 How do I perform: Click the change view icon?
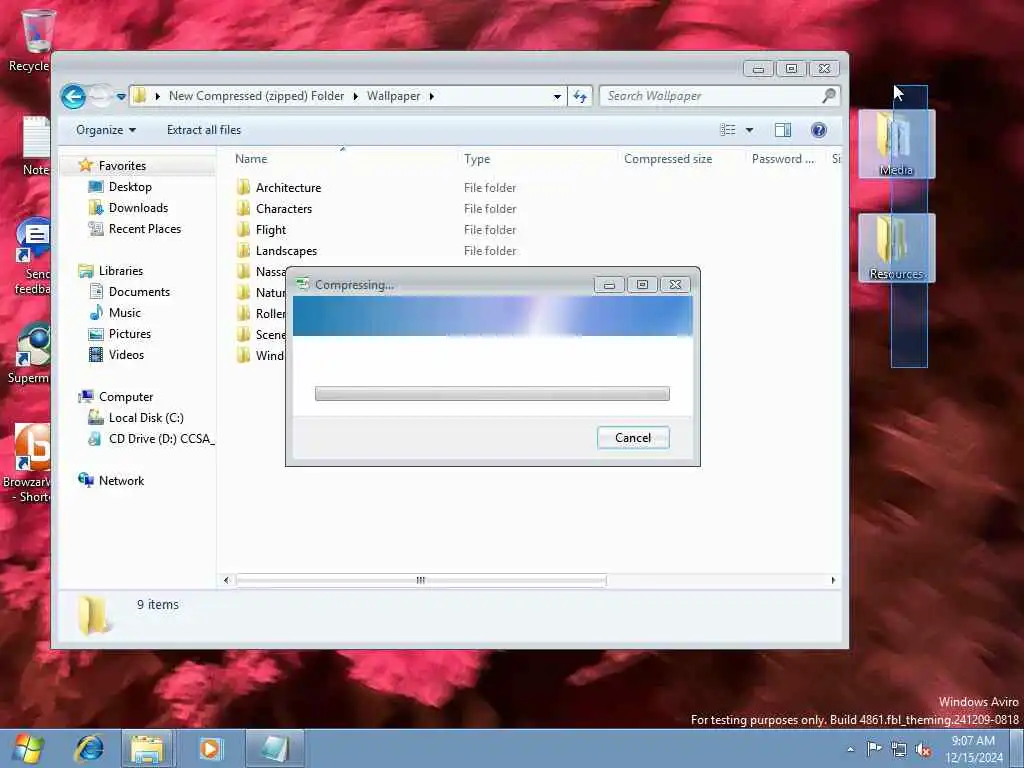[x=728, y=130]
